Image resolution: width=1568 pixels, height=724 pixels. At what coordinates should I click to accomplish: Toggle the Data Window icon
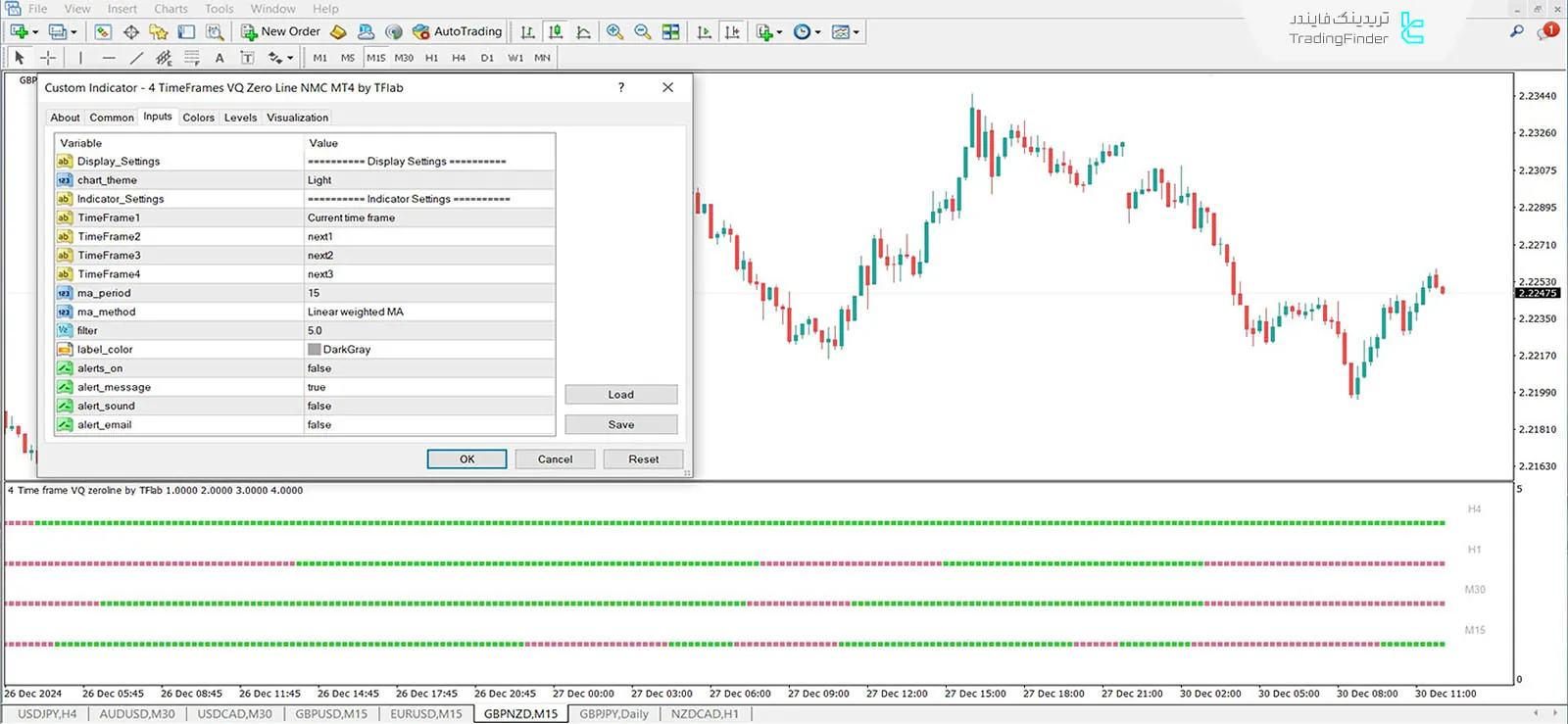[130, 31]
